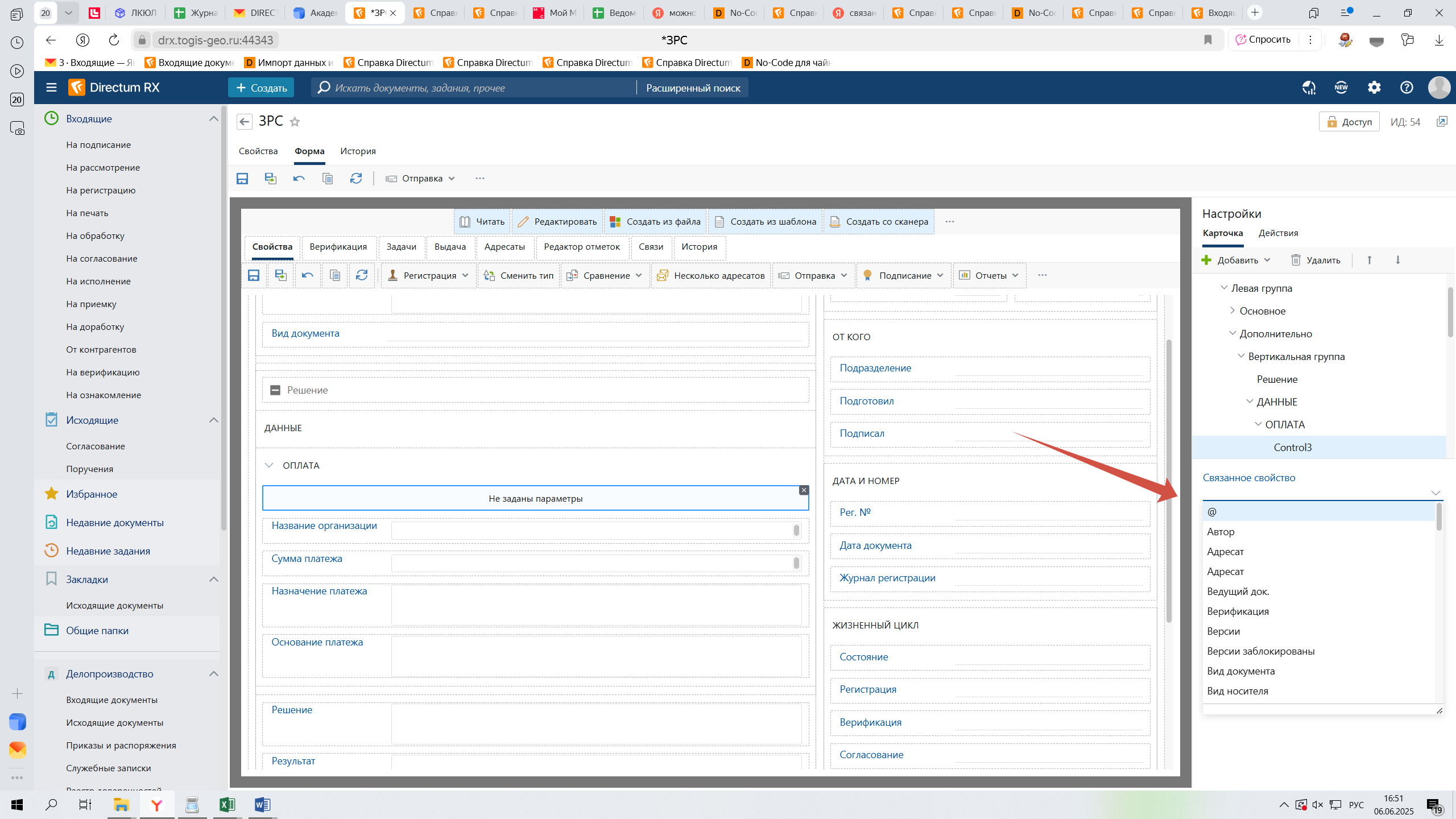Open Windows Start menu

[x=17, y=804]
